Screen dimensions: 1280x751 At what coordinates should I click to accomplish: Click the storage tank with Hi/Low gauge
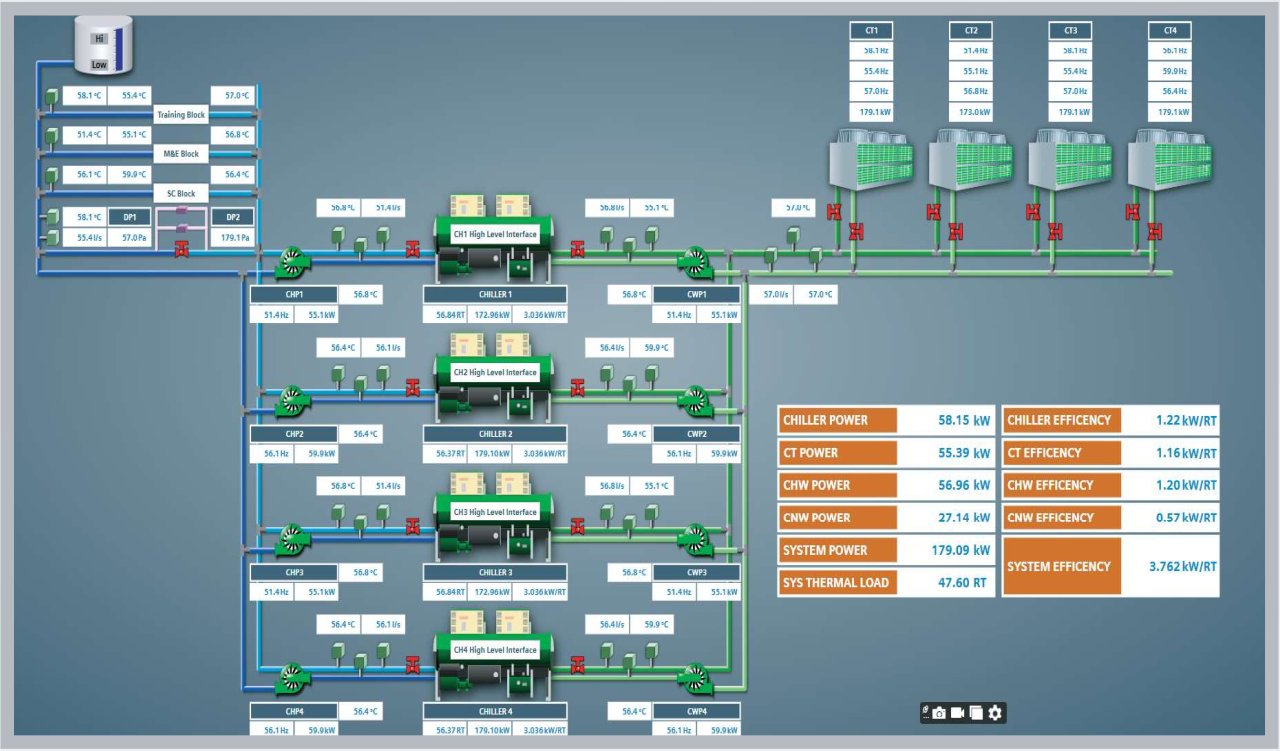tap(107, 48)
